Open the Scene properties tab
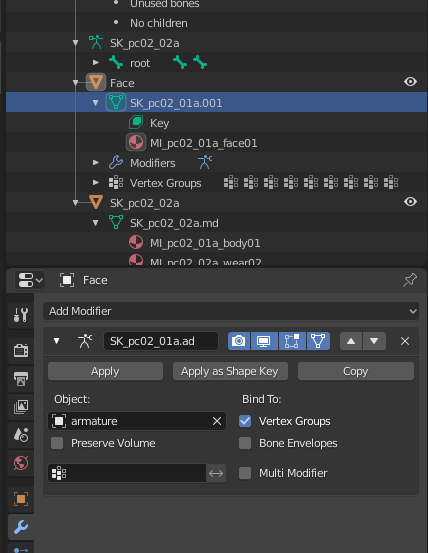 (x=21, y=435)
